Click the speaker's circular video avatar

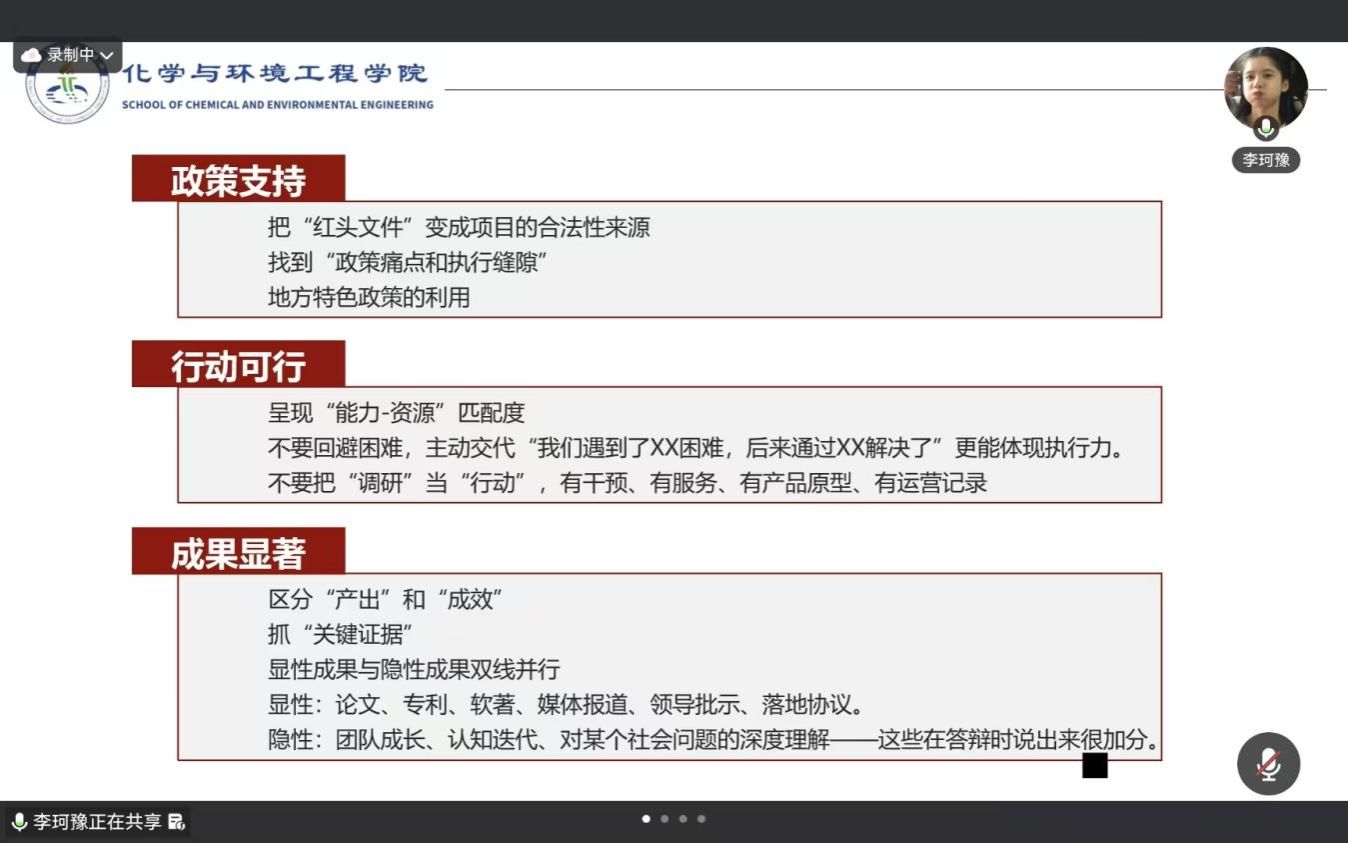(1266, 90)
